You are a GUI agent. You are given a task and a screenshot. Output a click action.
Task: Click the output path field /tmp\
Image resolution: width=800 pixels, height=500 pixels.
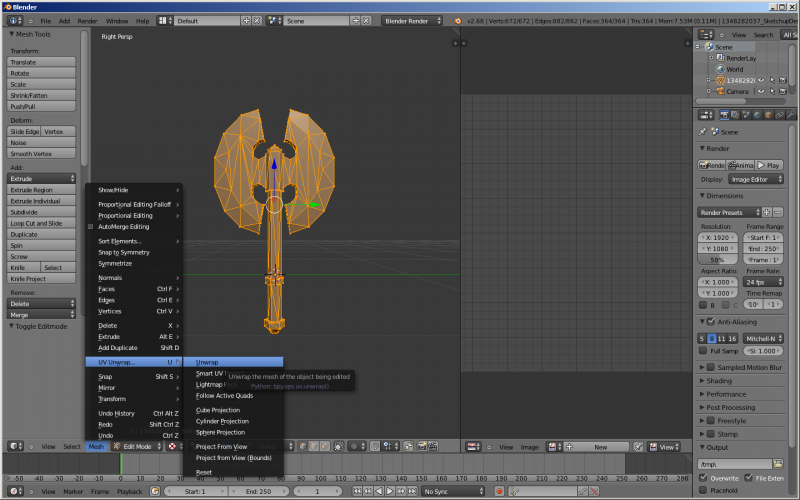click(x=733, y=464)
